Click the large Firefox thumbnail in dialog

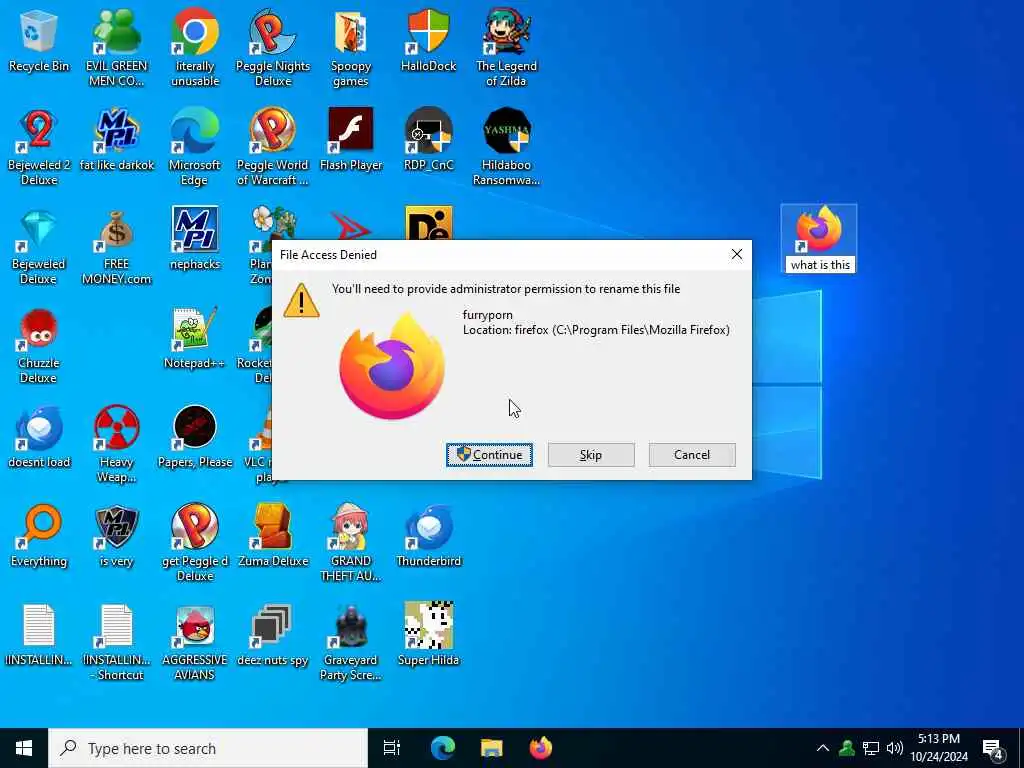point(392,366)
